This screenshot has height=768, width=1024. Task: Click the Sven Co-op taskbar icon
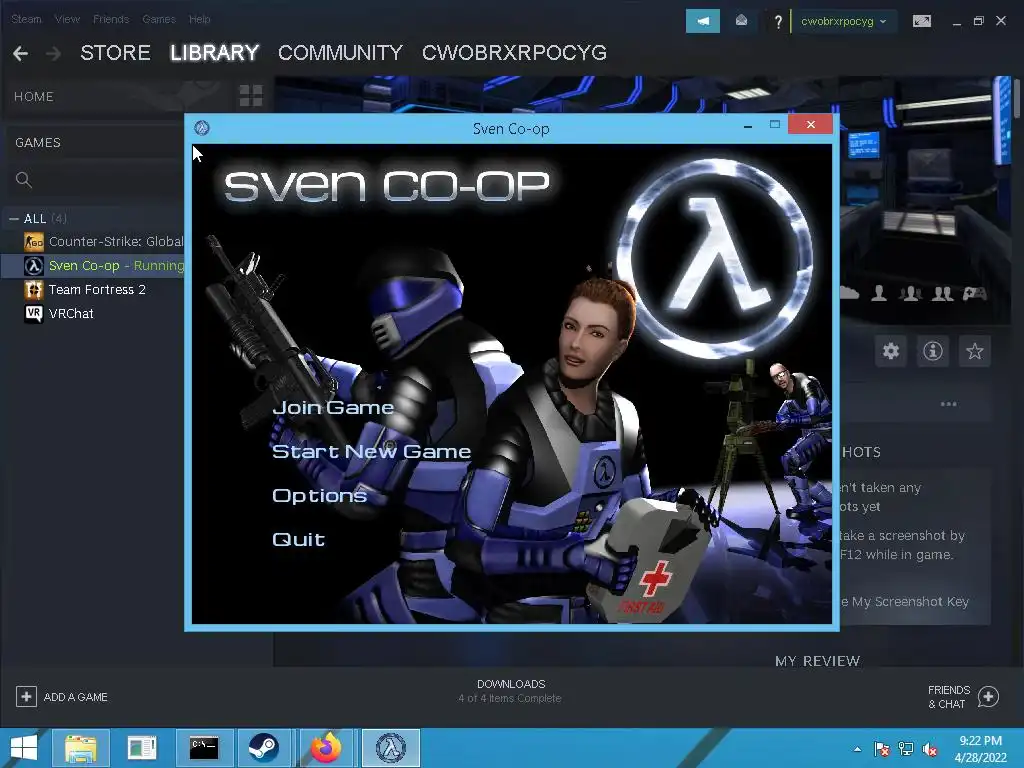(x=391, y=748)
